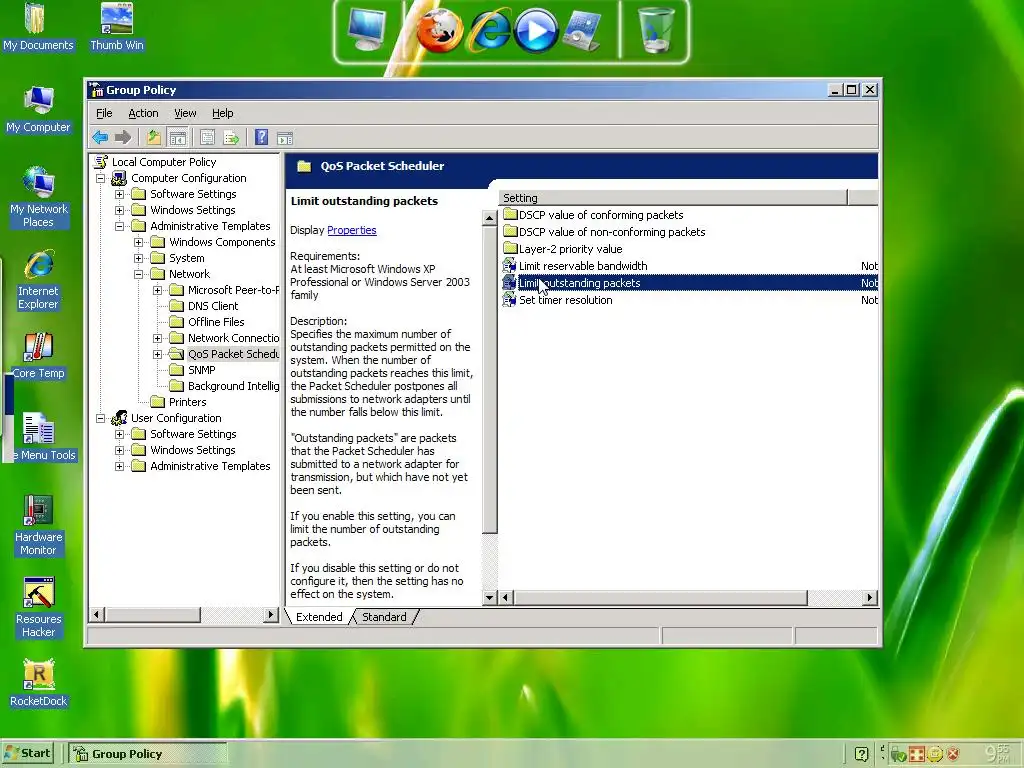The image size is (1024, 768).
Task: Expand the System node
Action: click(138, 258)
